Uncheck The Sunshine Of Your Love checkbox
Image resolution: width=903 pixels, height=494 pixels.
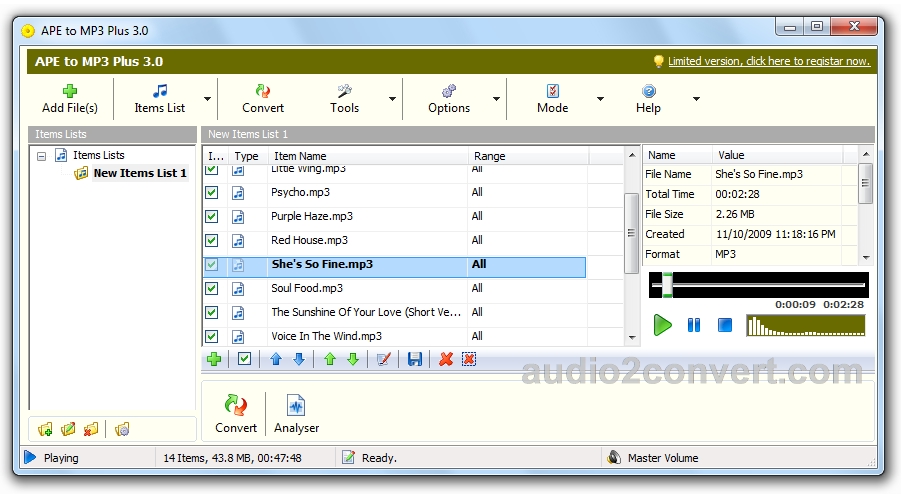pos(212,313)
